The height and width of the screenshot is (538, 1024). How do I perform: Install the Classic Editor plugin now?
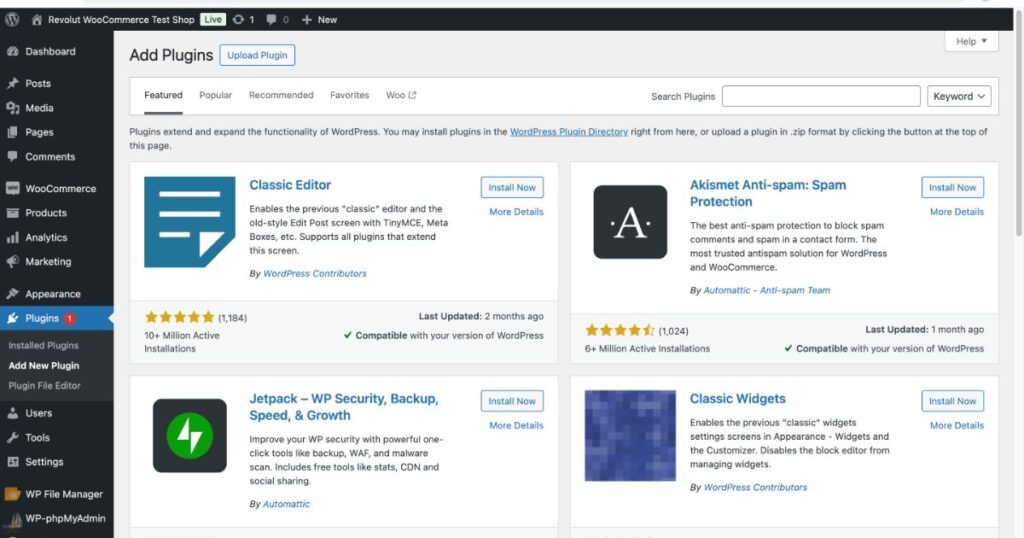512,187
